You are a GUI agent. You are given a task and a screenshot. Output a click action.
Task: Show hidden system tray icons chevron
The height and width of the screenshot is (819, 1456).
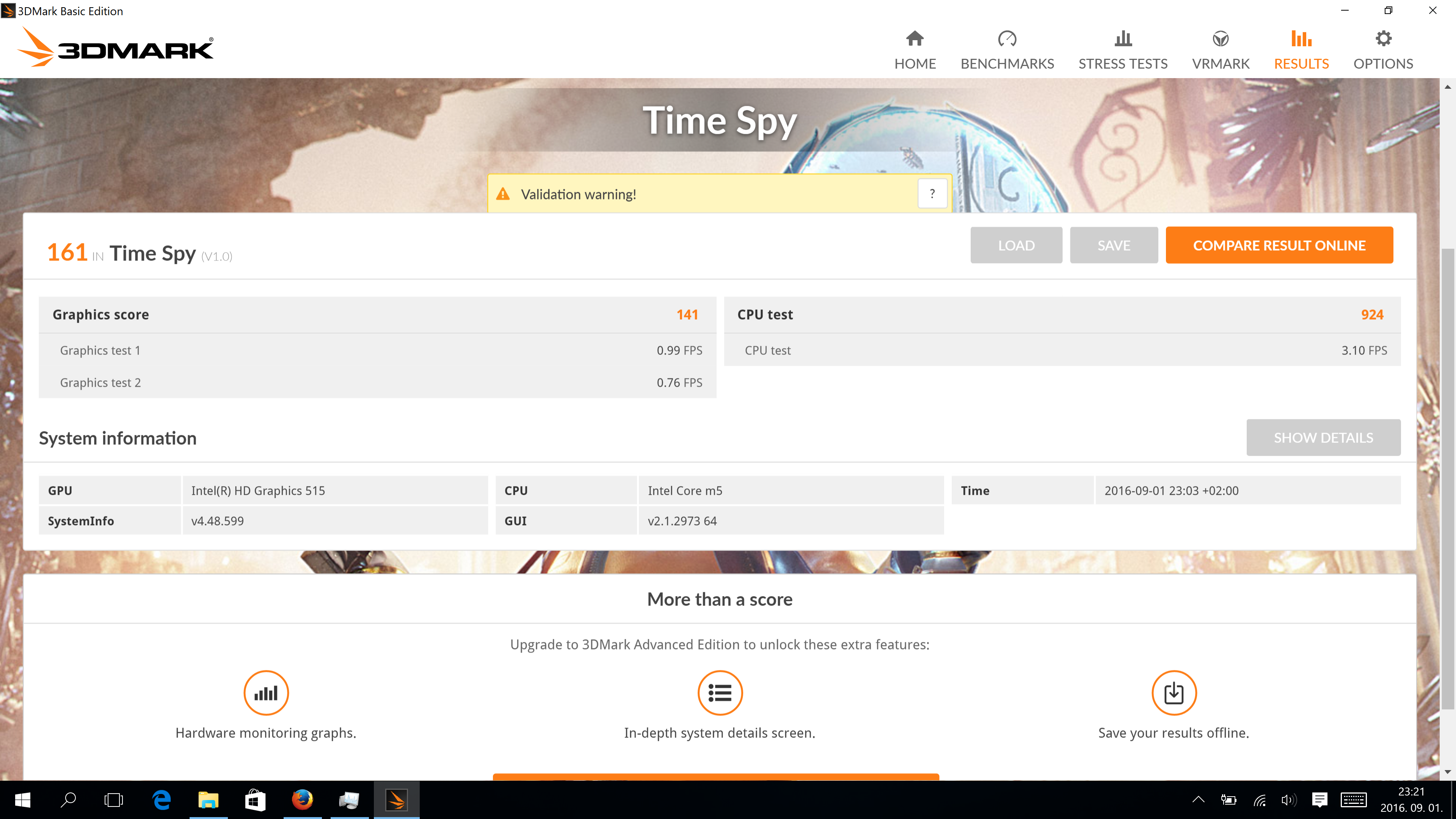1198,800
